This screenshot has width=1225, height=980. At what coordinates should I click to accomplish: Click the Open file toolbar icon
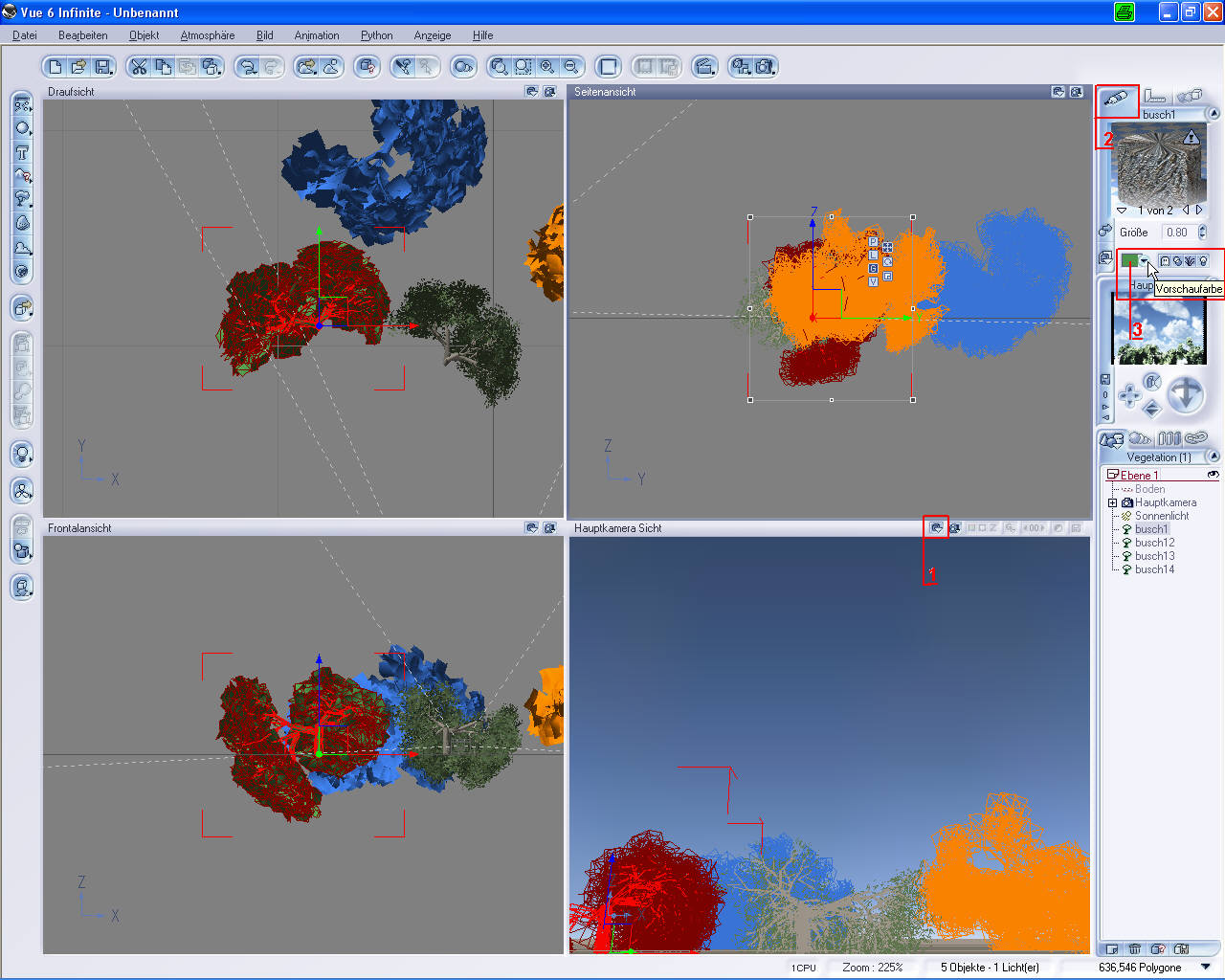coord(79,67)
